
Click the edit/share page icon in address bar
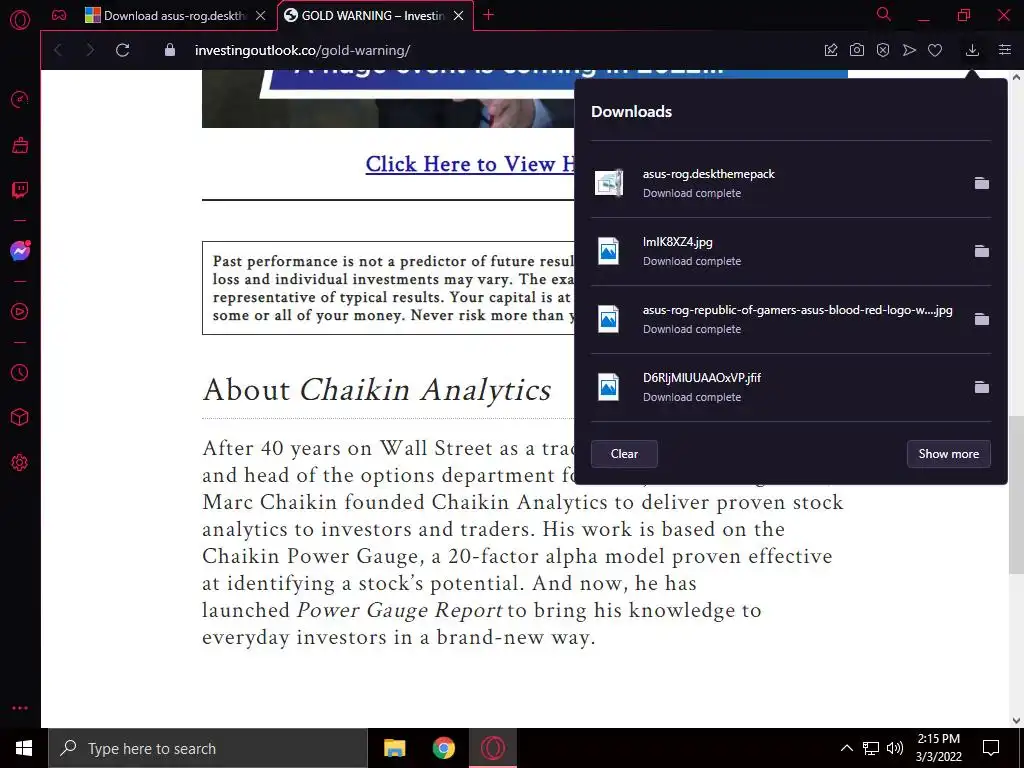(831, 50)
